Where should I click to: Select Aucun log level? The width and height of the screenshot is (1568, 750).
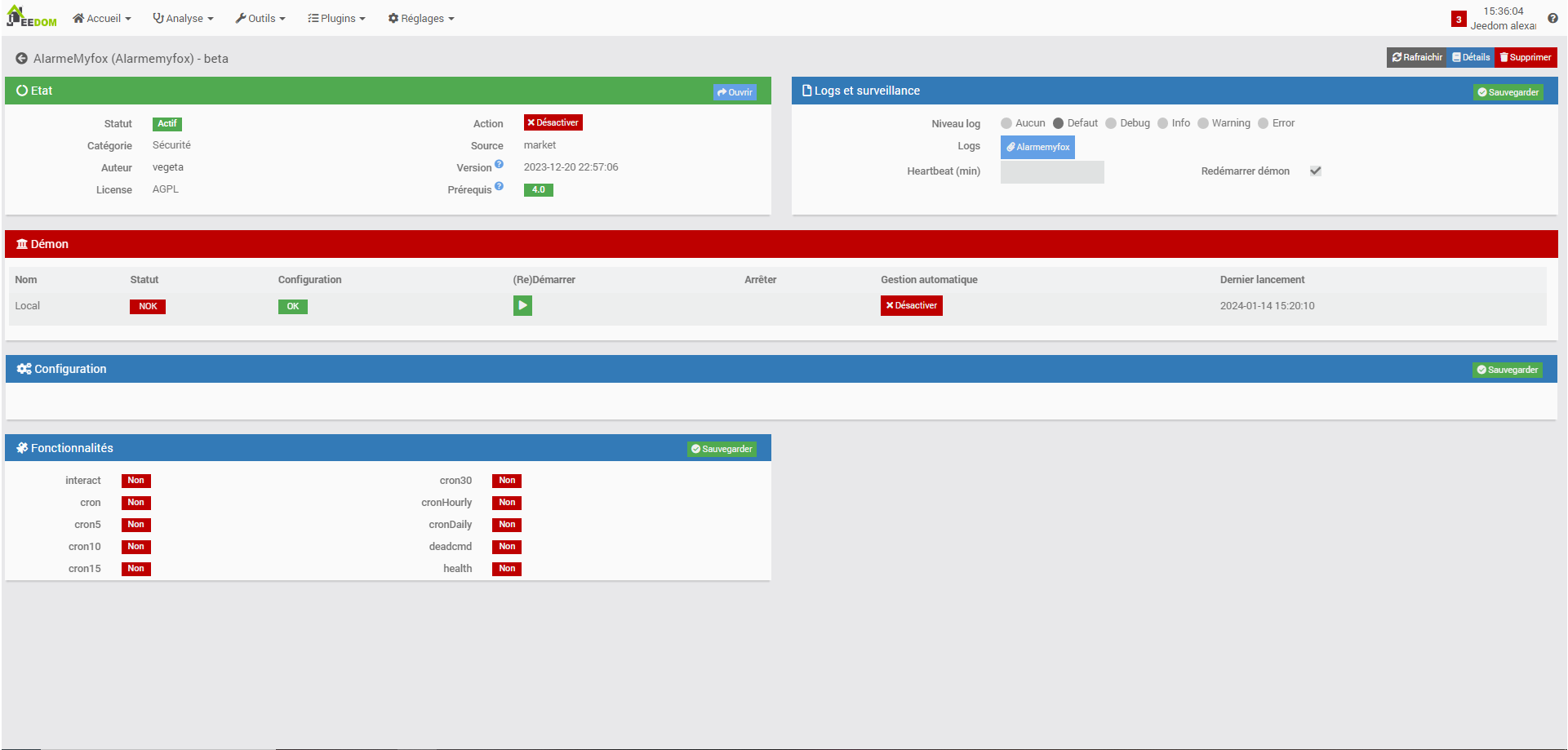(x=1006, y=123)
